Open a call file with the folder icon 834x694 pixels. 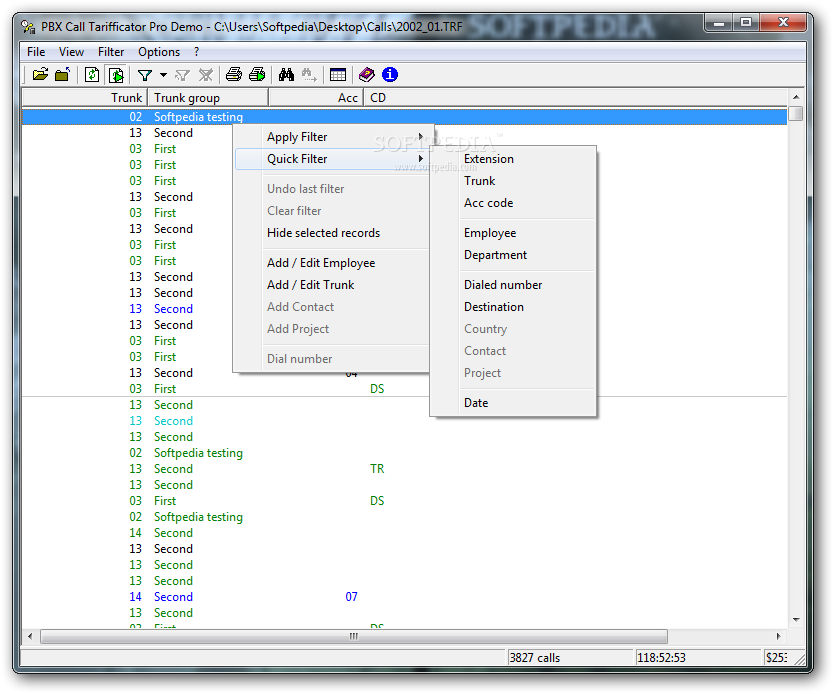click(x=40, y=74)
